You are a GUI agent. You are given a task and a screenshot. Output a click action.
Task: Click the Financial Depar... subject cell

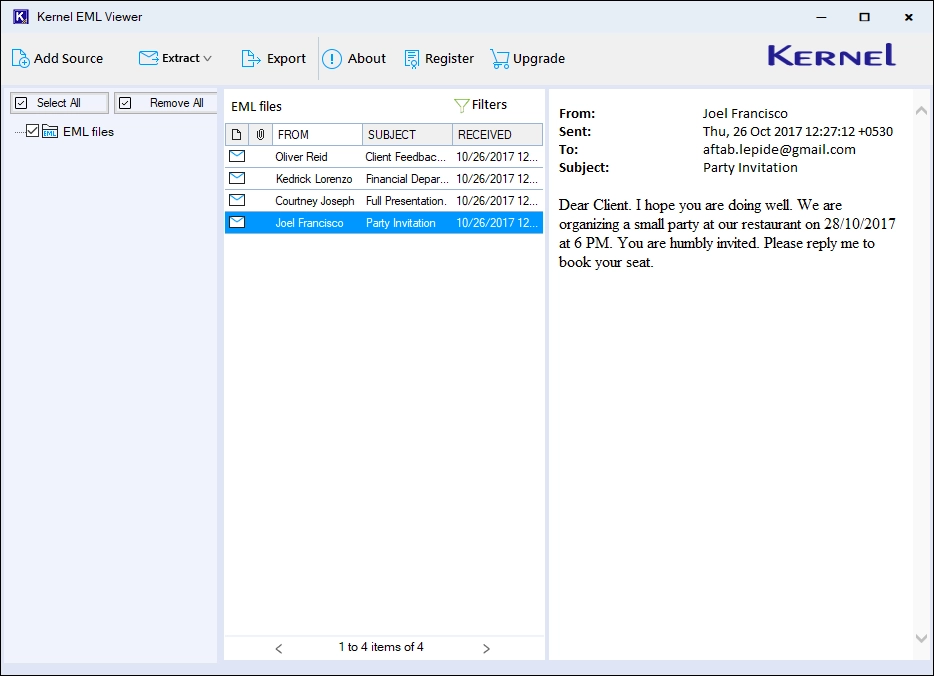coord(407,179)
